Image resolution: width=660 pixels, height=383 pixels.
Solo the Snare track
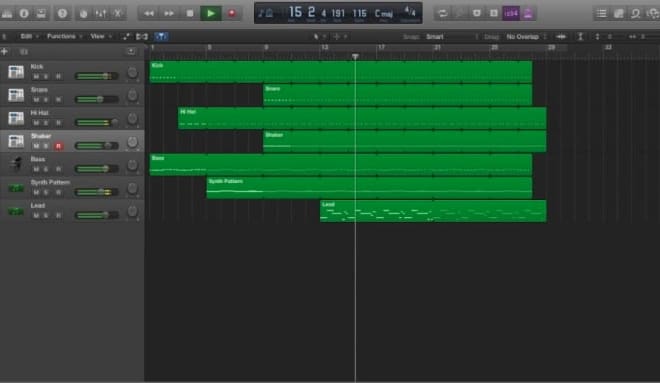pos(46,100)
